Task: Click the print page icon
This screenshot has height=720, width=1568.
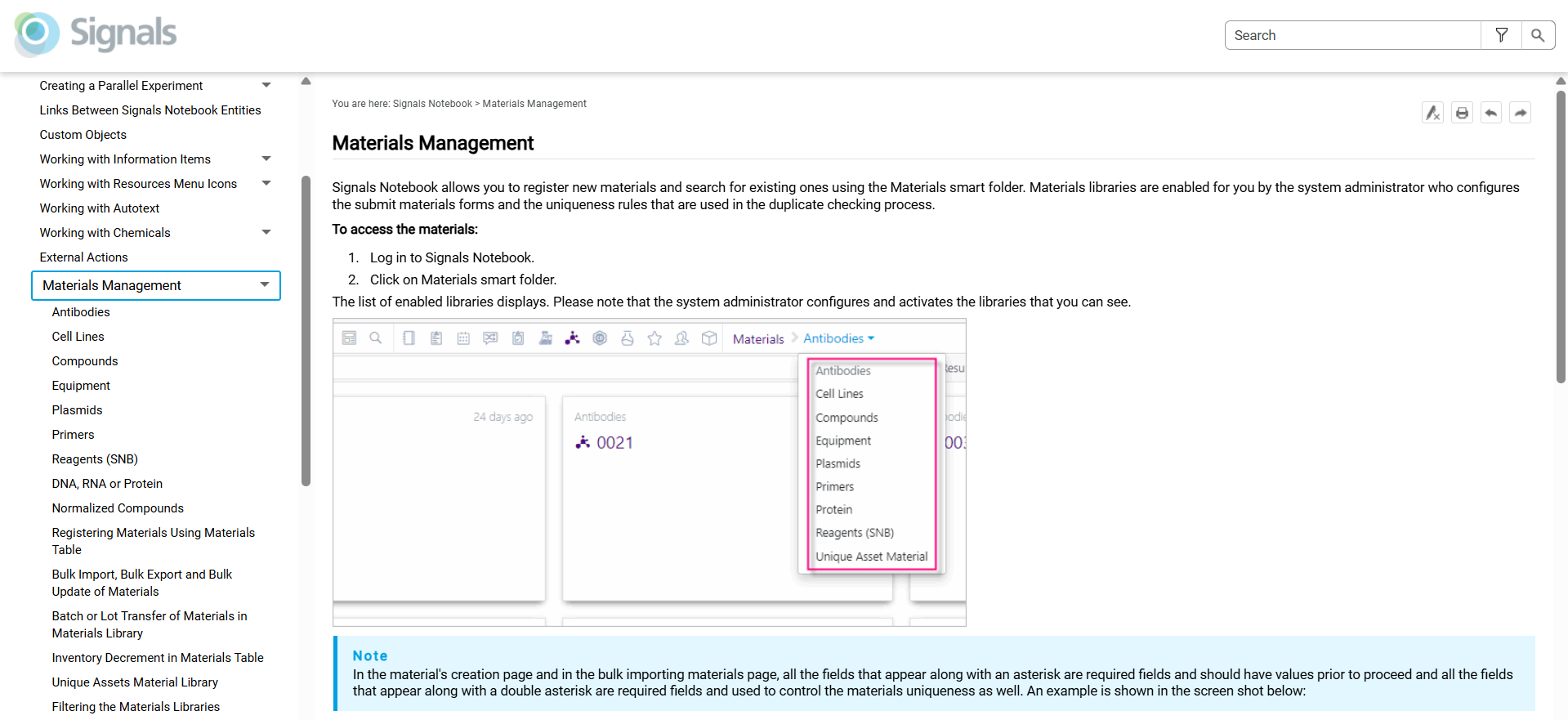Action: coord(1462,113)
